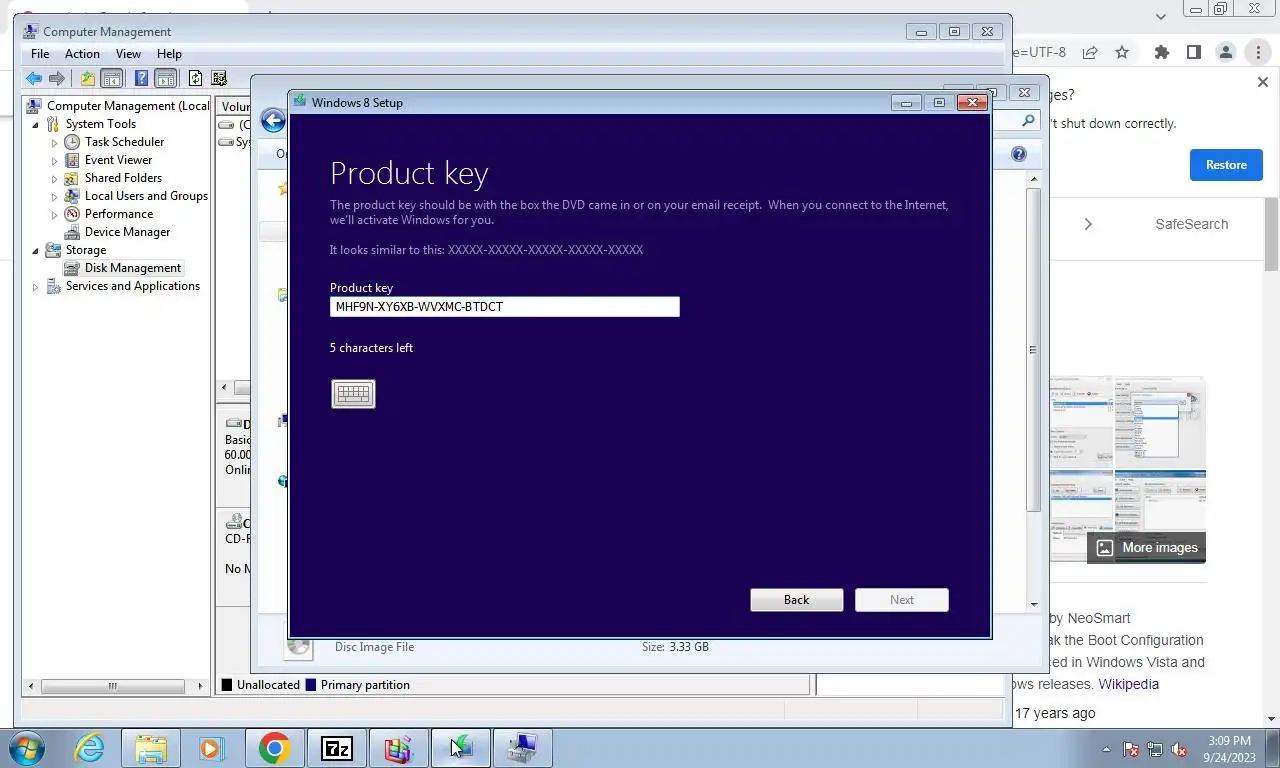Open Chrome's three-dot menu
Viewport: 1280px width, 768px height.
click(x=1258, y=52)
